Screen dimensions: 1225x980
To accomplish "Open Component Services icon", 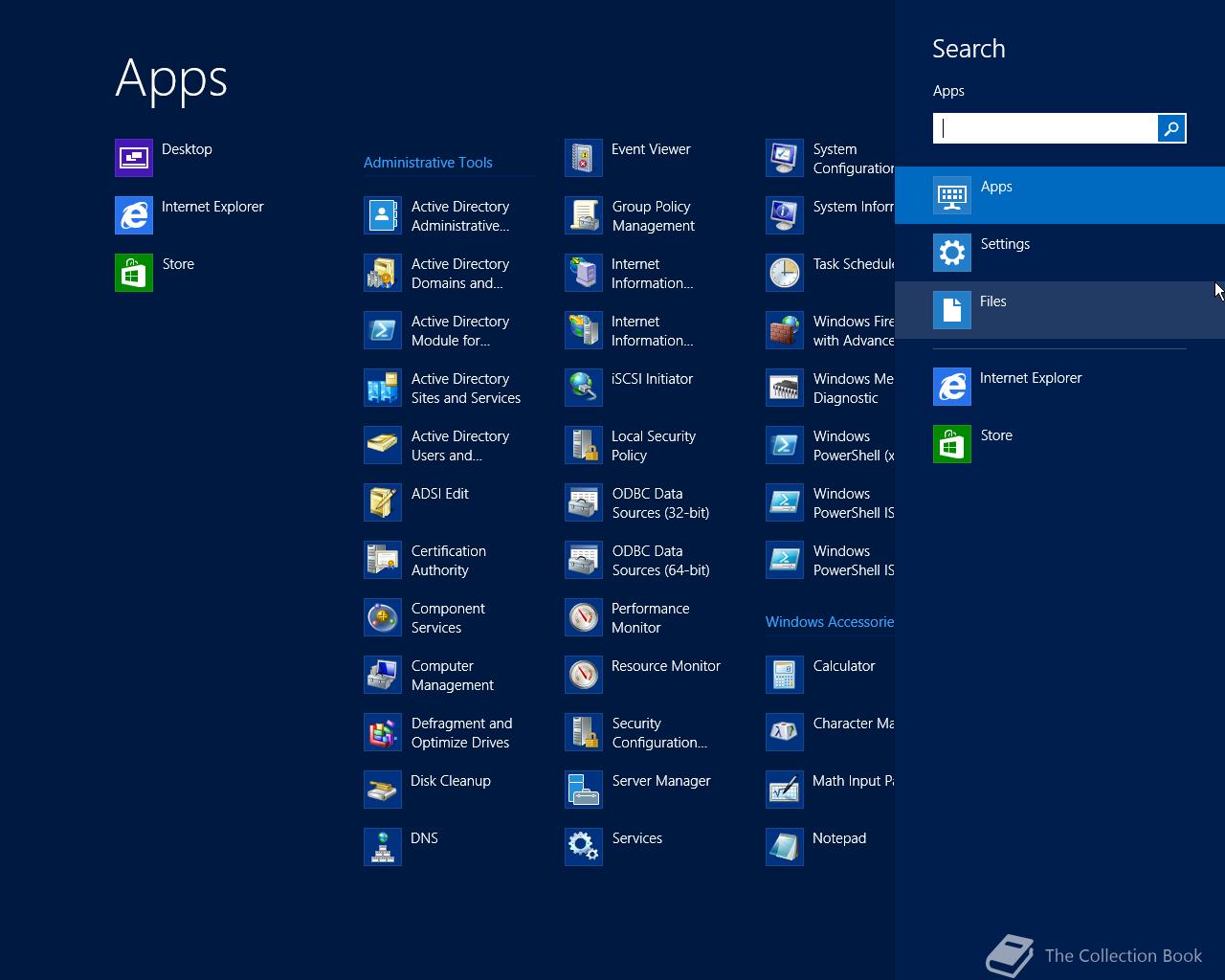I will (383, 617).
